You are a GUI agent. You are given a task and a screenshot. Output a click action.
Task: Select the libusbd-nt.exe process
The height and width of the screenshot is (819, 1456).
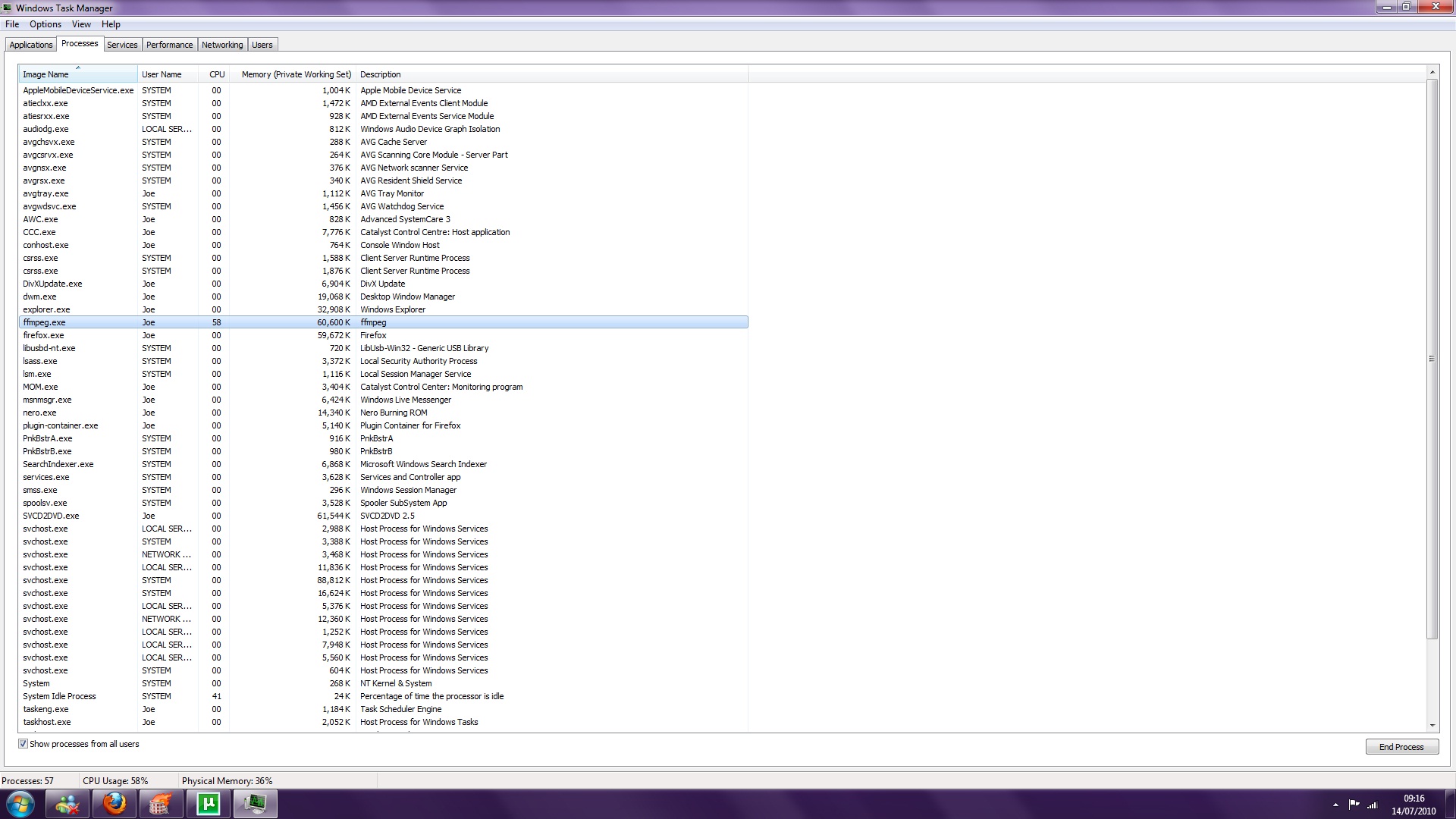383,348
